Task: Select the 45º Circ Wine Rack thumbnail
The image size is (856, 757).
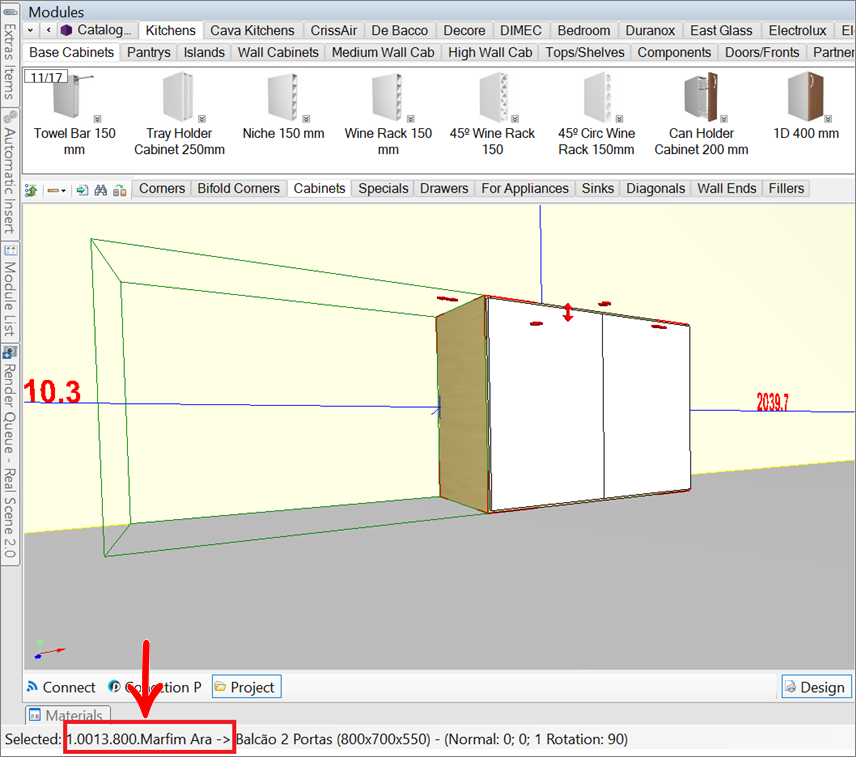Action: 597,97
